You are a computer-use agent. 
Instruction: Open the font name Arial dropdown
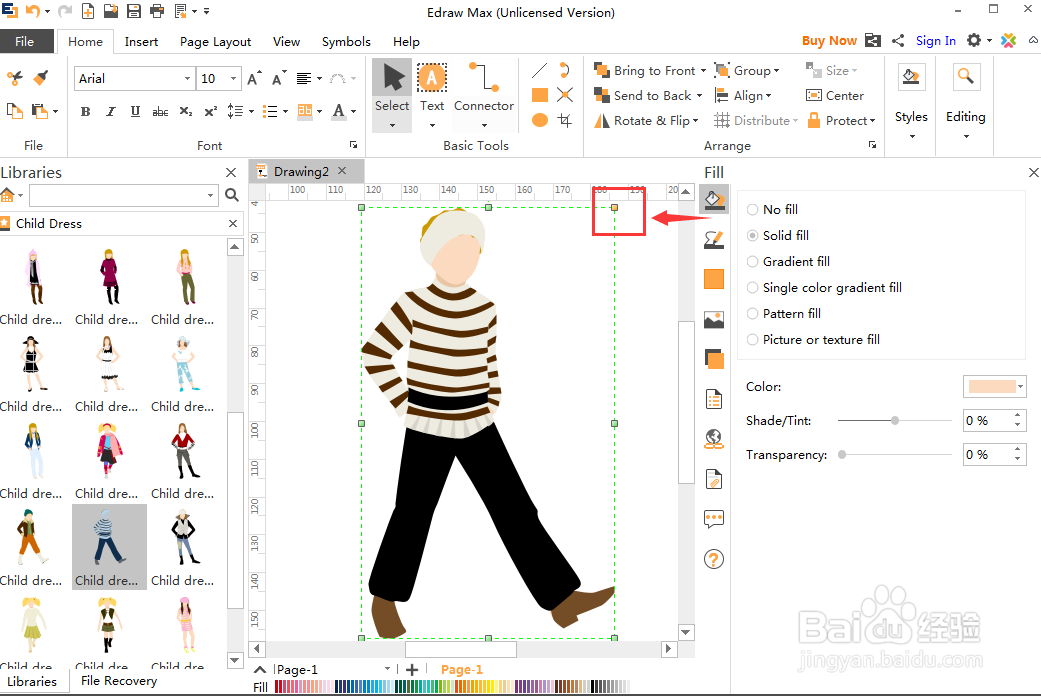(x=187, y=78)
